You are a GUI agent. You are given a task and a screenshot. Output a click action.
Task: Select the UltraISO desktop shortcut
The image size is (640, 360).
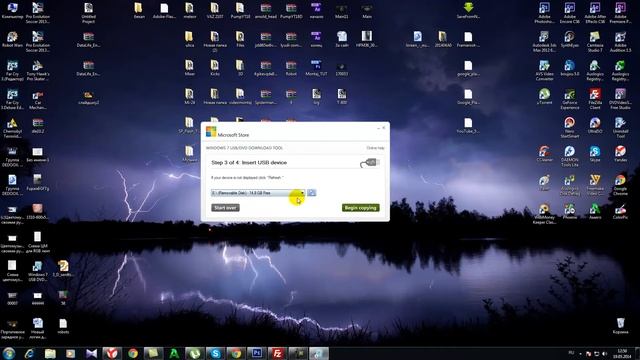tap(595, 126)
